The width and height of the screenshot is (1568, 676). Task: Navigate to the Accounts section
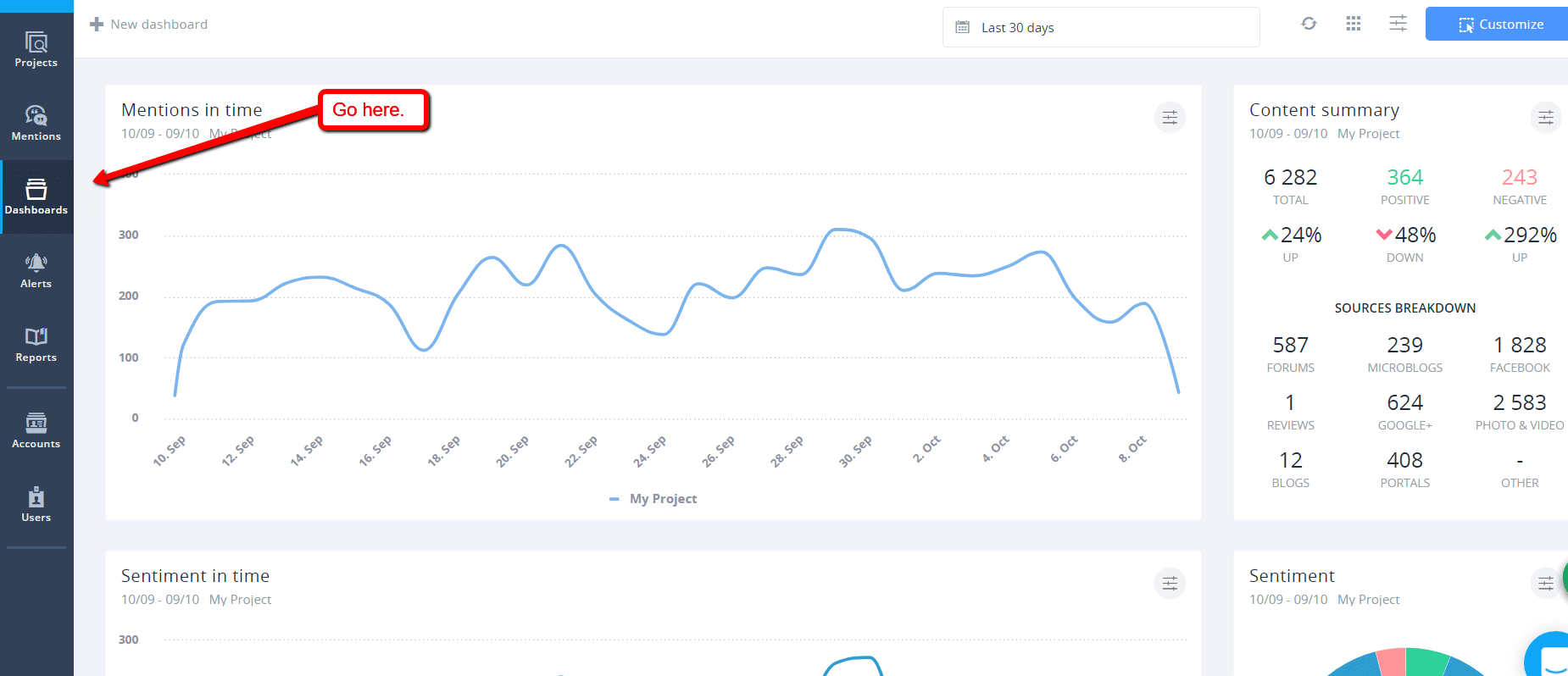click(36, 430)
